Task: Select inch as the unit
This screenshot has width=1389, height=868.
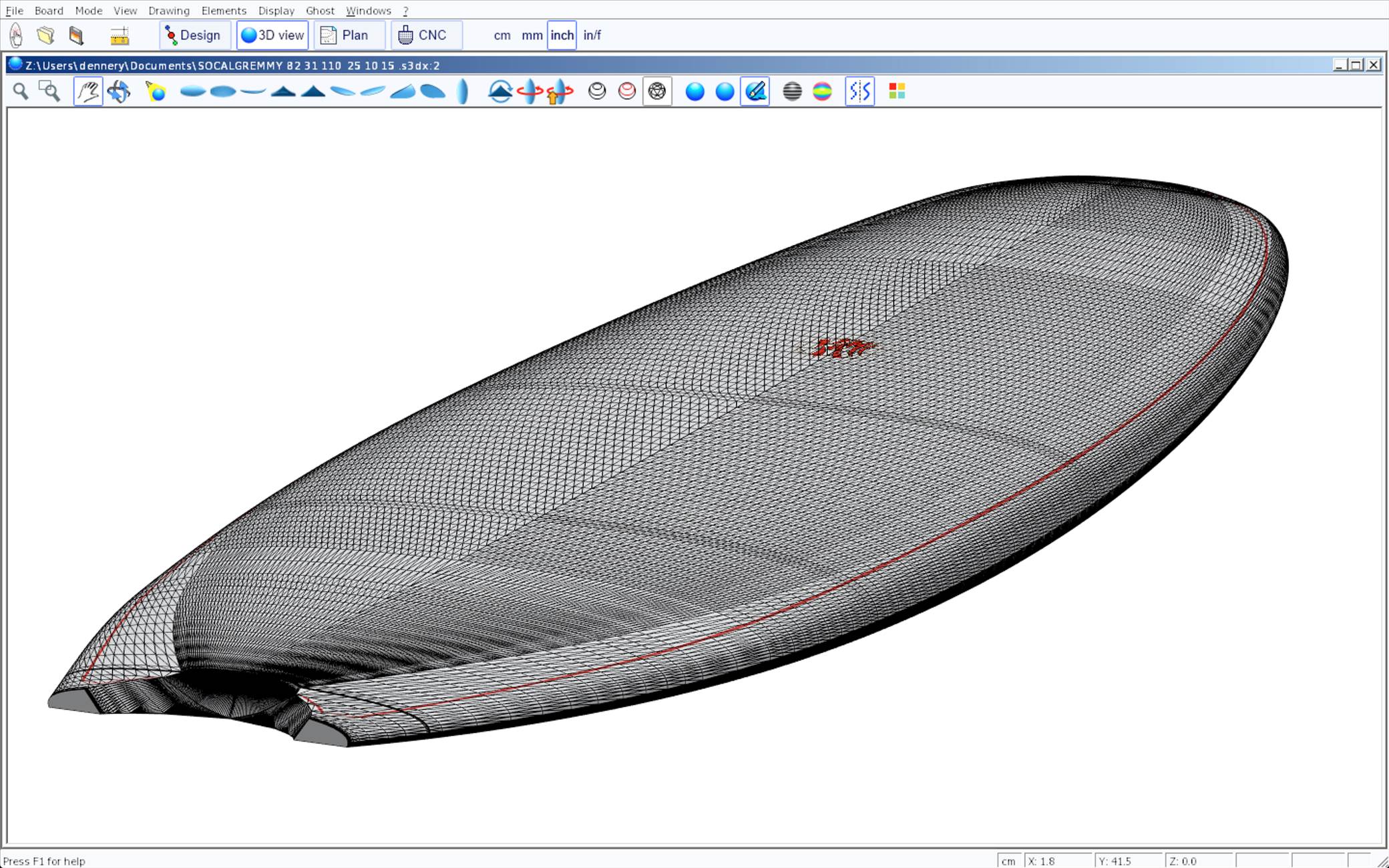Action: click(x=562, y=35)
